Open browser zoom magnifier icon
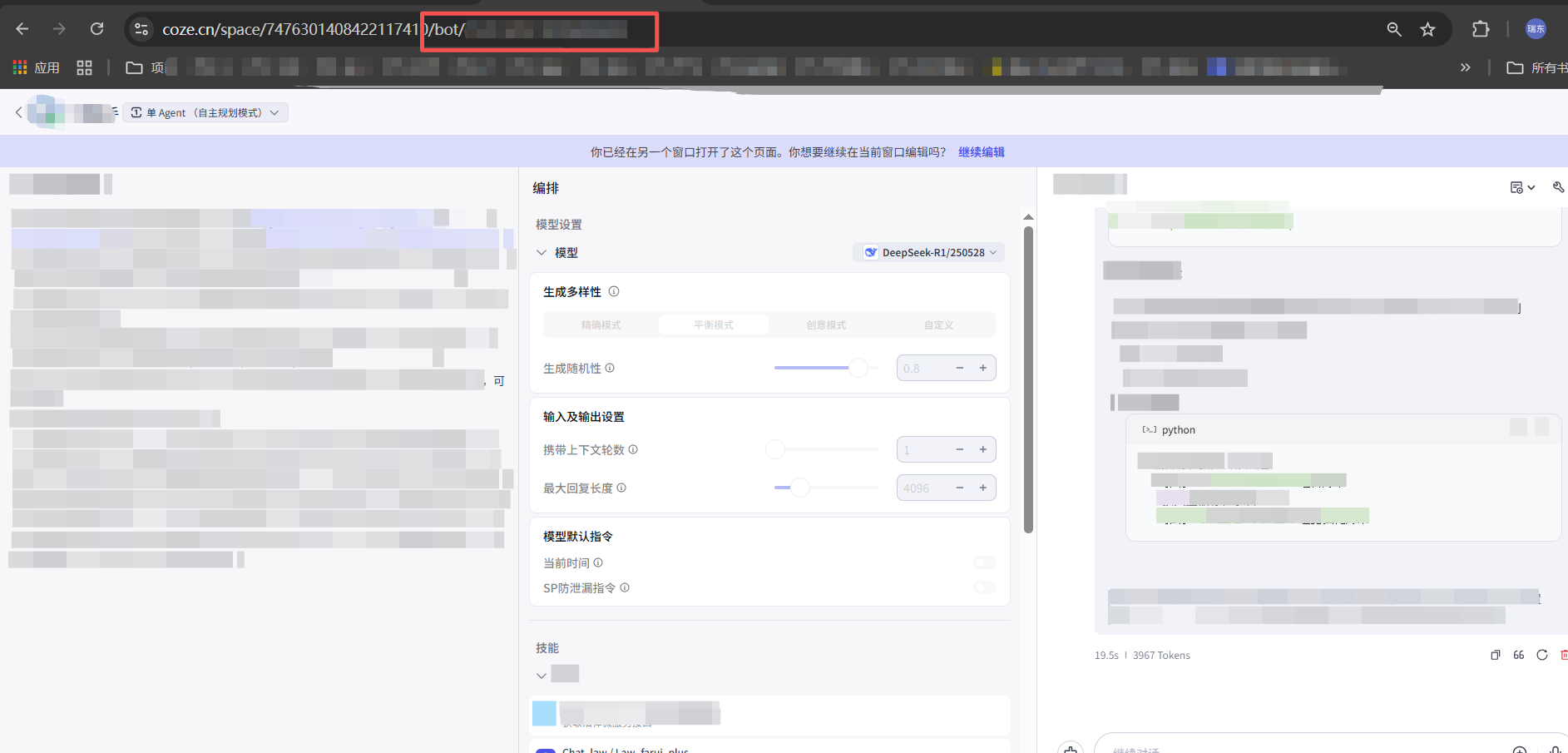This screenshot has width=1568, height=753. click(x=1394, y=29)
